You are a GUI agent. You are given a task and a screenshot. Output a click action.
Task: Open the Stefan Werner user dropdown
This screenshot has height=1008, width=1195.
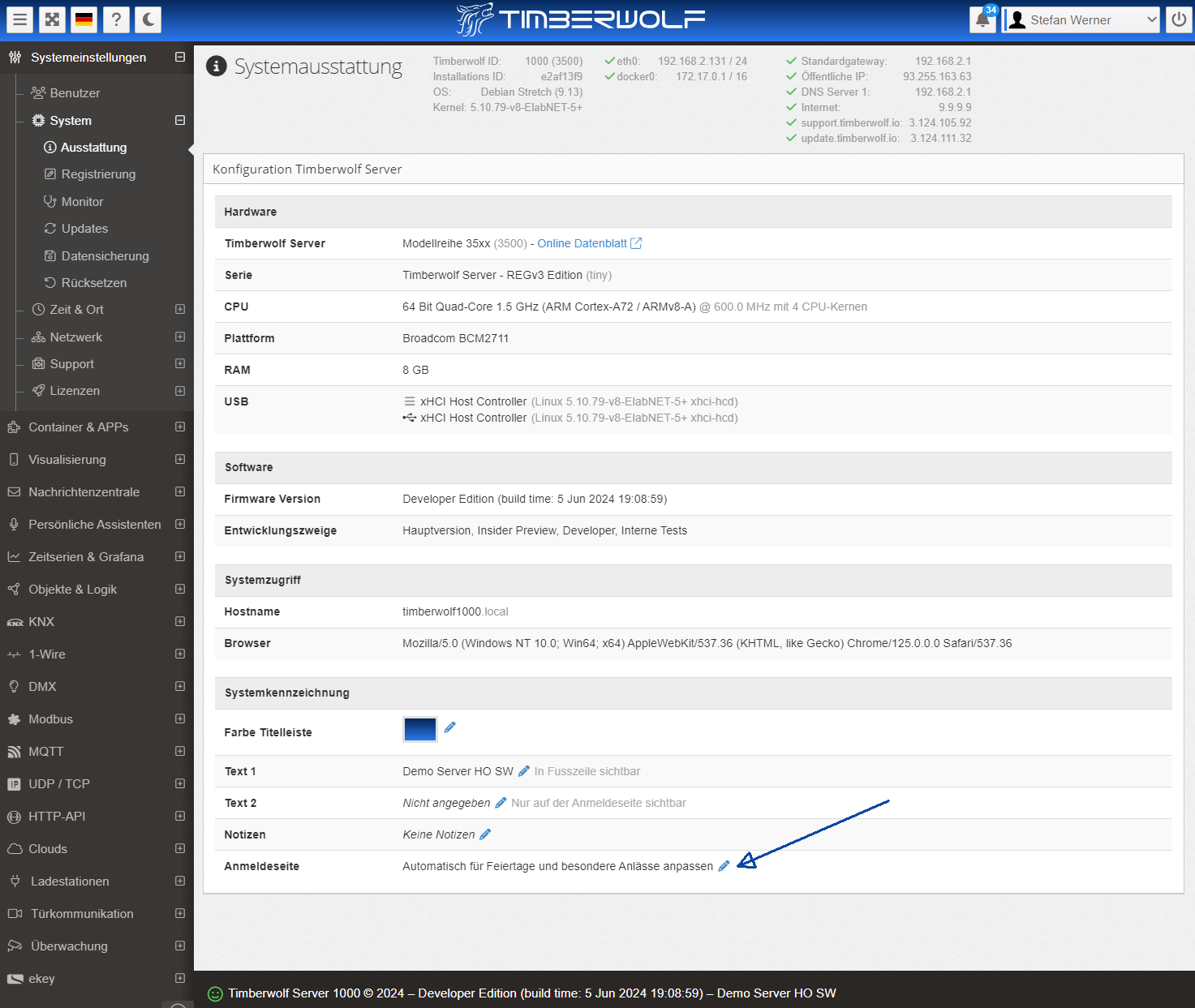point(1081,20)
